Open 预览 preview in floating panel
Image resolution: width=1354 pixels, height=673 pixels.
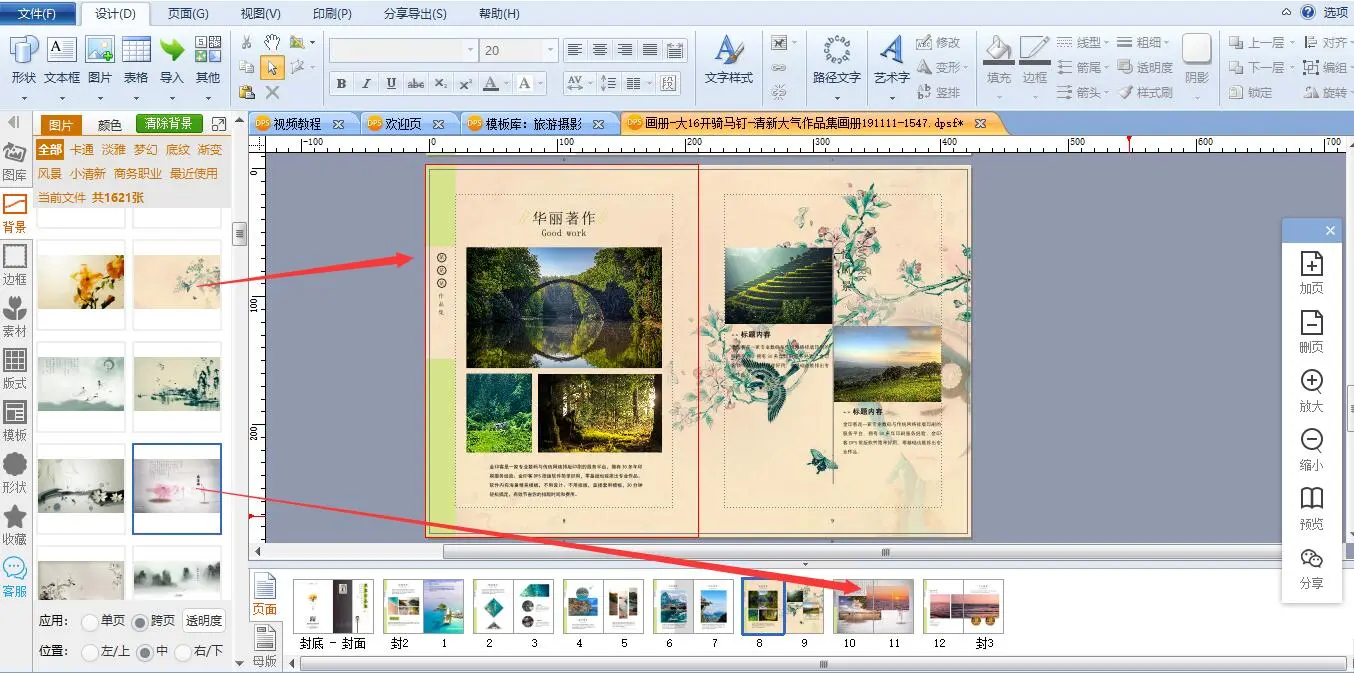point(1311,508)
